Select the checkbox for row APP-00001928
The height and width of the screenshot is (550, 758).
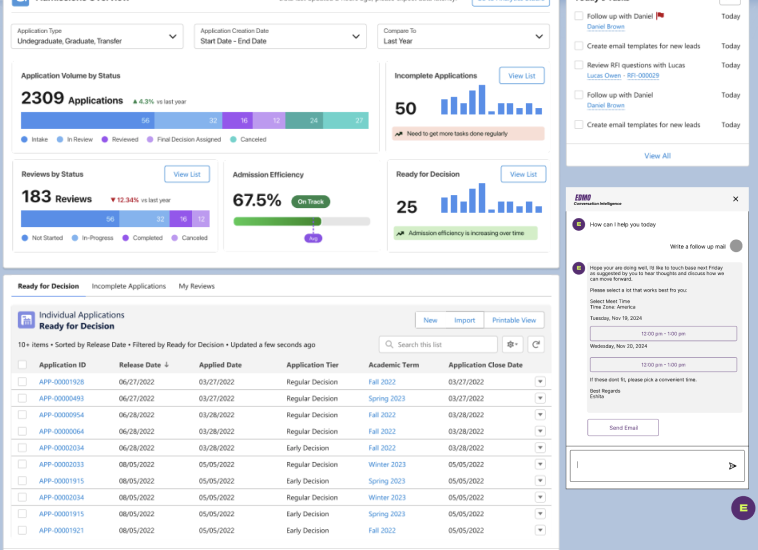point(22,382)
